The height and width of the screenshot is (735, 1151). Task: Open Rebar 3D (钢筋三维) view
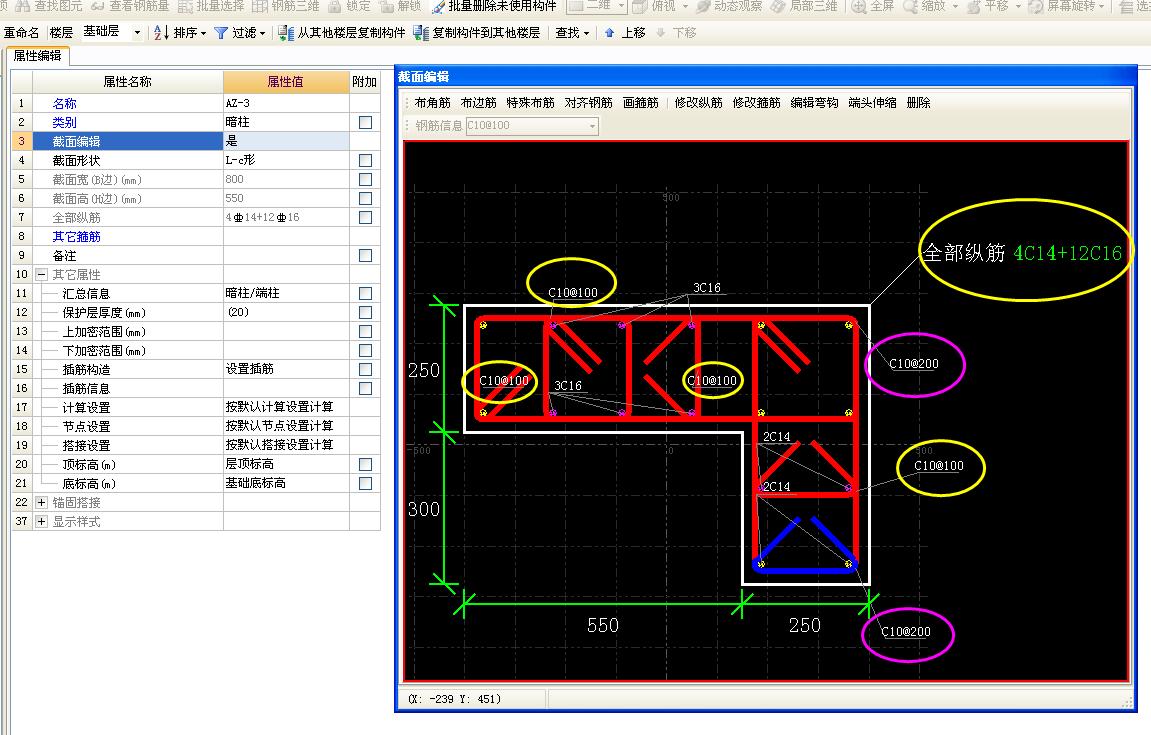(286, 6)
